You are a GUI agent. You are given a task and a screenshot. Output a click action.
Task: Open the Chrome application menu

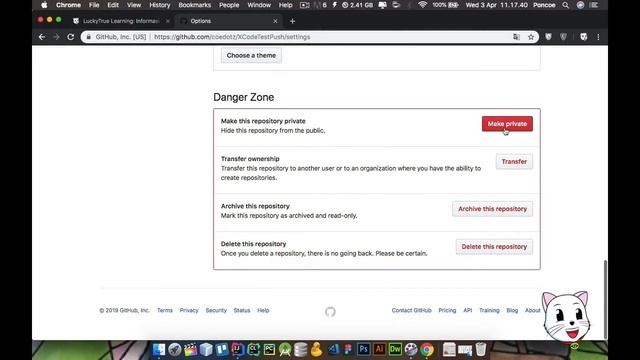tap(68, 5)
